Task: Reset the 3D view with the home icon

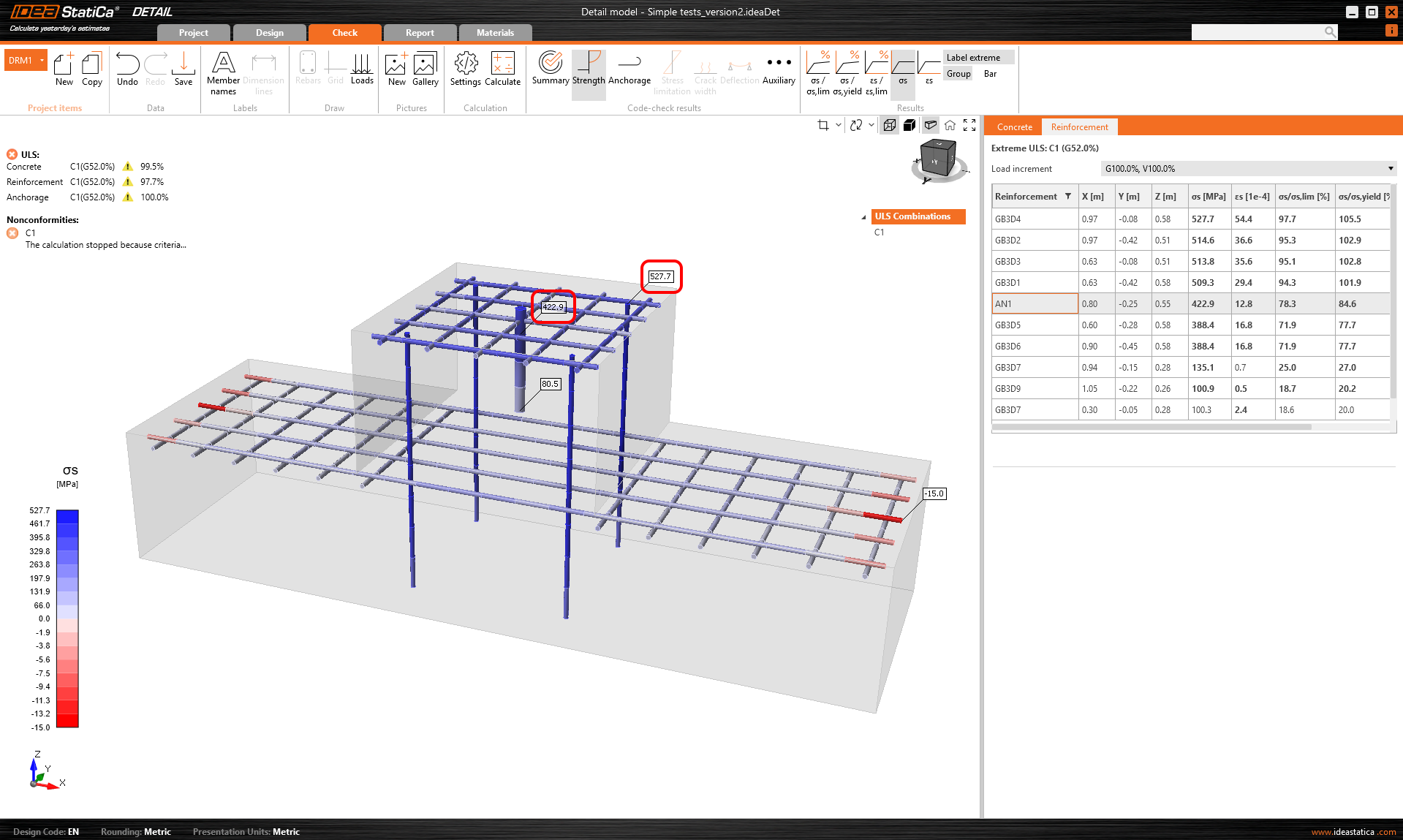Action: click(x=950, y=125)
